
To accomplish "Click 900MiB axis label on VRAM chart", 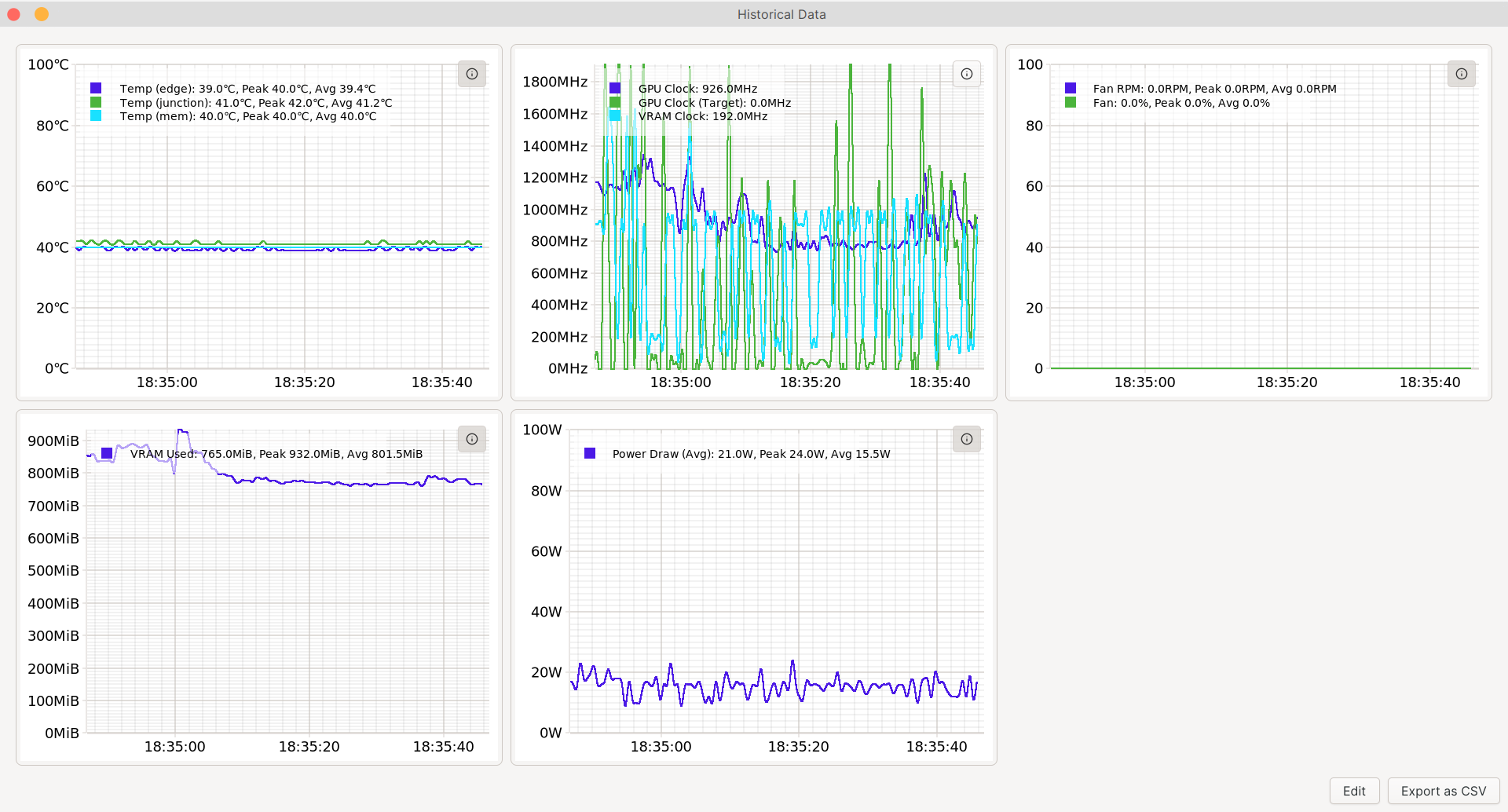I will [x=53, y=441].
